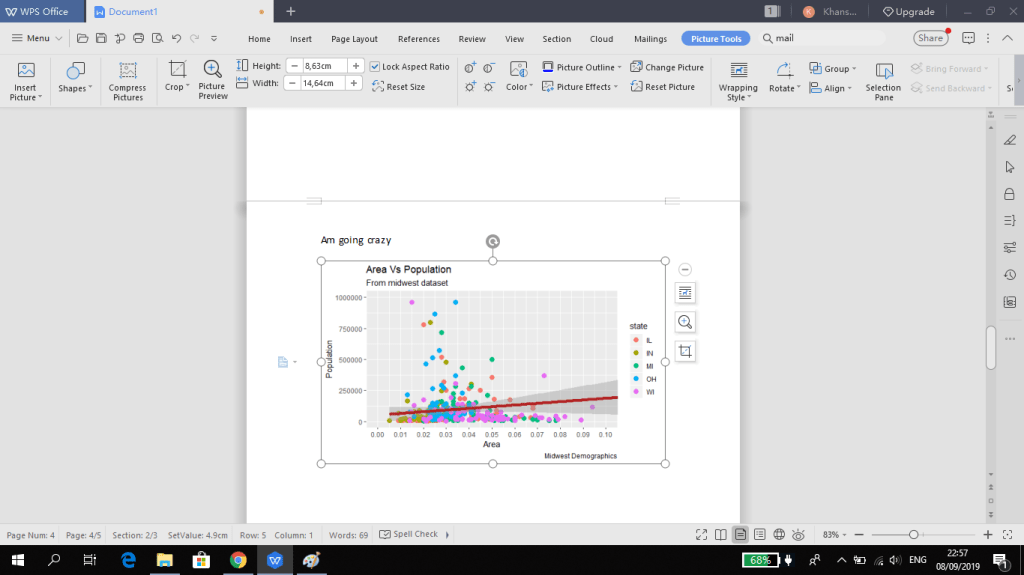Click the Reset Size button

pos(398,87)
